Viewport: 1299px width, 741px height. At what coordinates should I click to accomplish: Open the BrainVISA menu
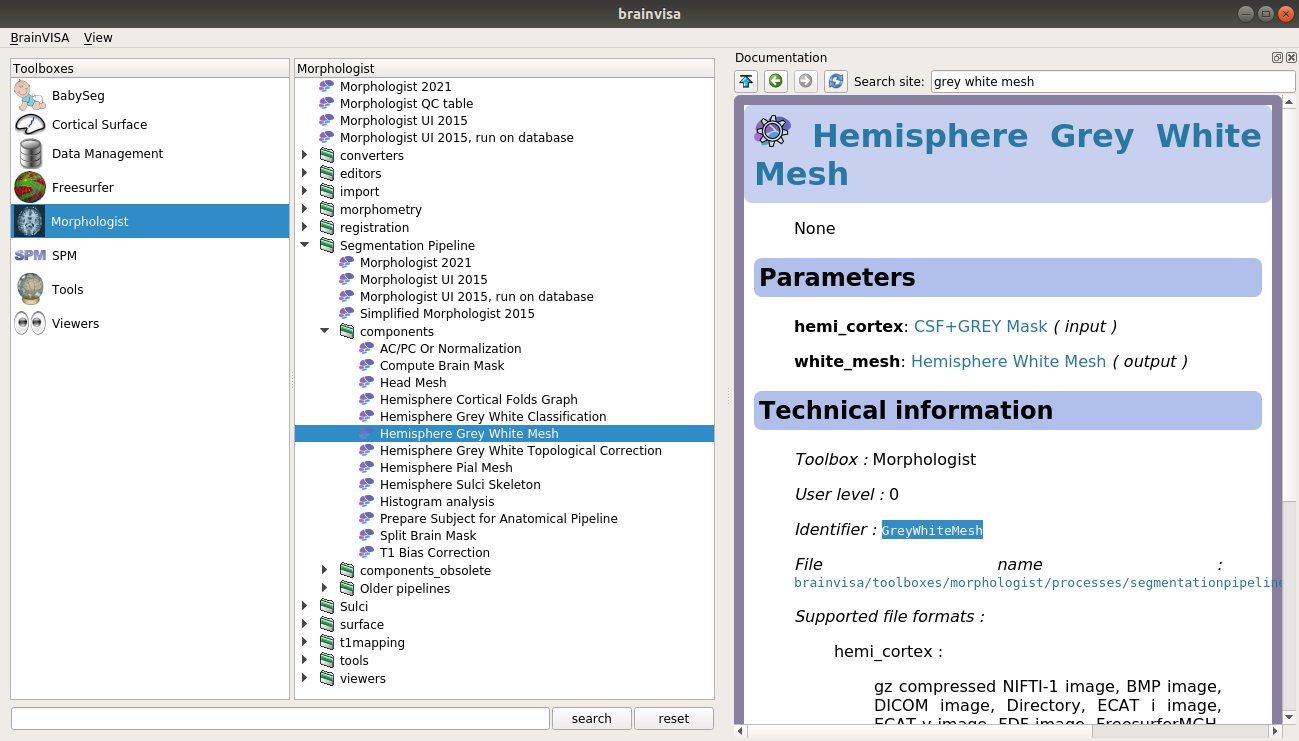point(40,38)
